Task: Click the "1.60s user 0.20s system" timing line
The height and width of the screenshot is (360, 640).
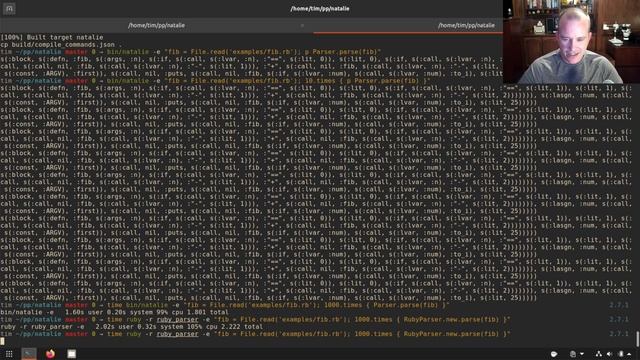Action: pos(114,312)
